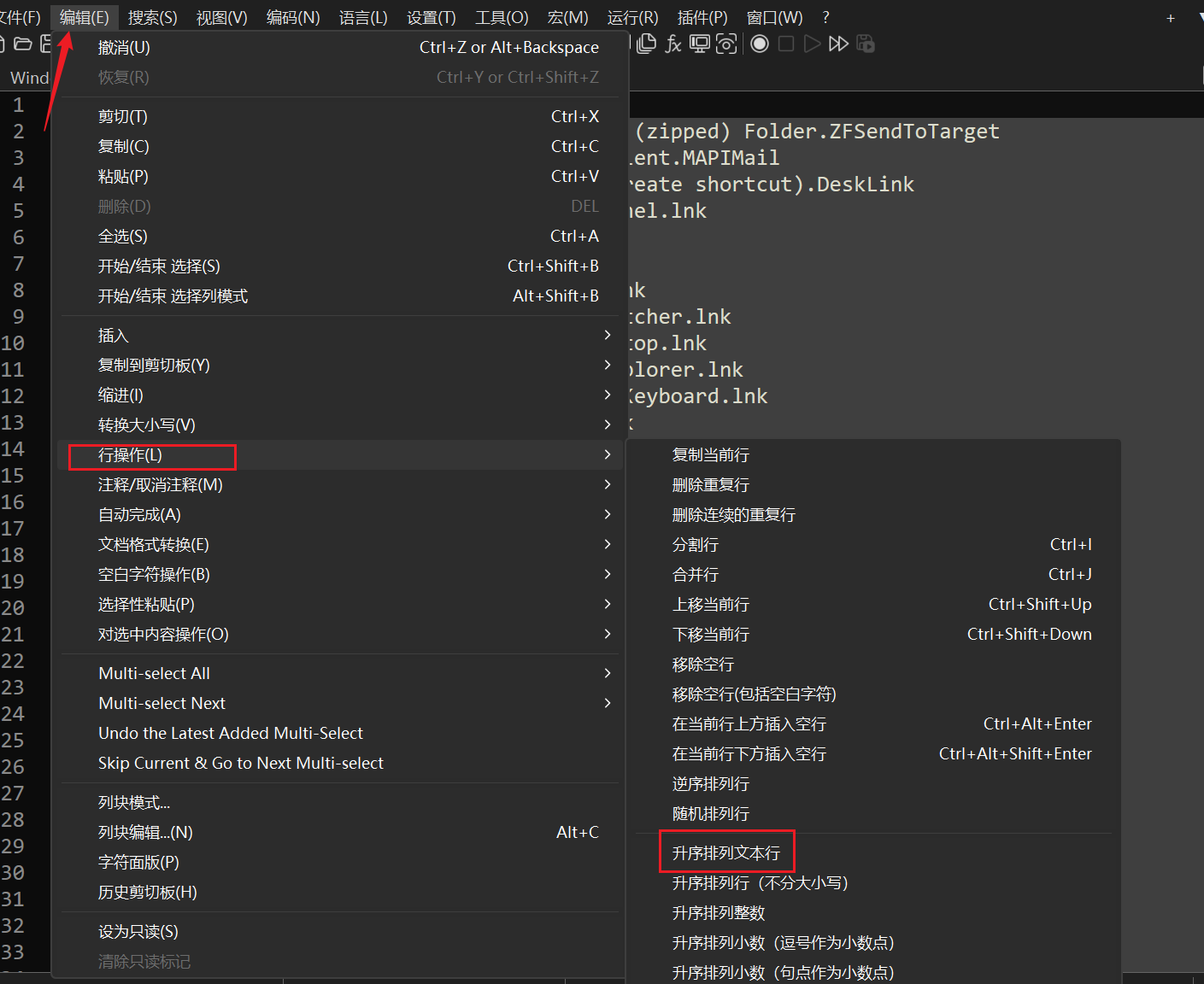Click the Open file folder icon
This screenshot has width=1204, height=984.
23,44
